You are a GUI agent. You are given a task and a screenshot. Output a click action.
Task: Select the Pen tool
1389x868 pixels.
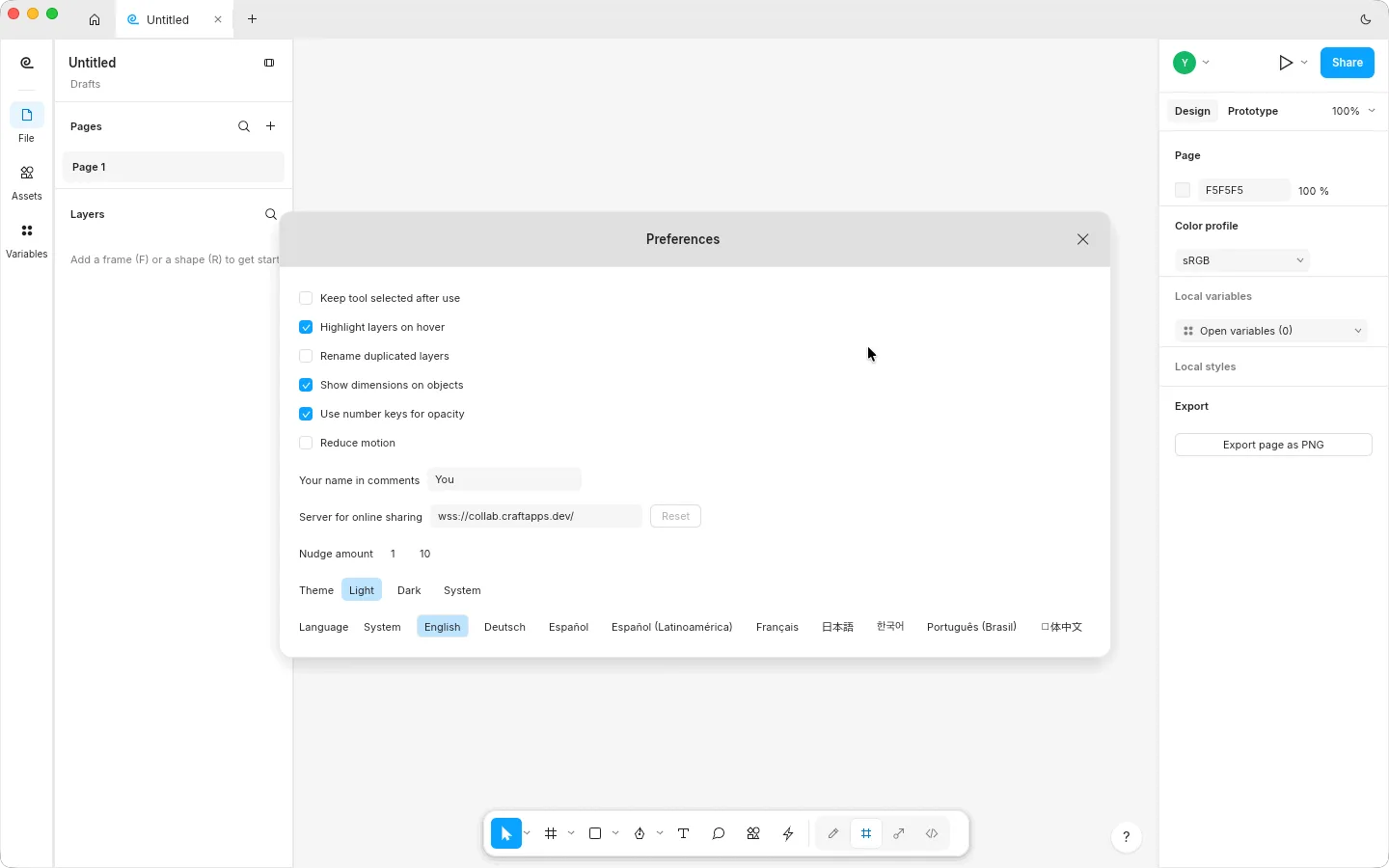click(640, 833)
